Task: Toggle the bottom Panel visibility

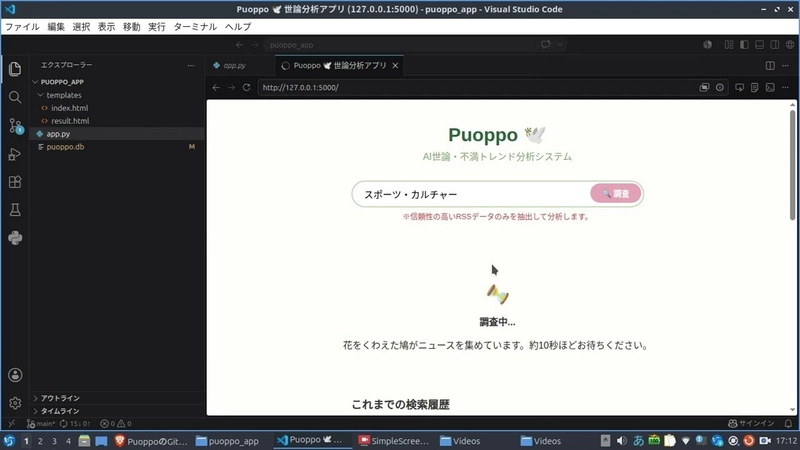Action: (760, 44)
